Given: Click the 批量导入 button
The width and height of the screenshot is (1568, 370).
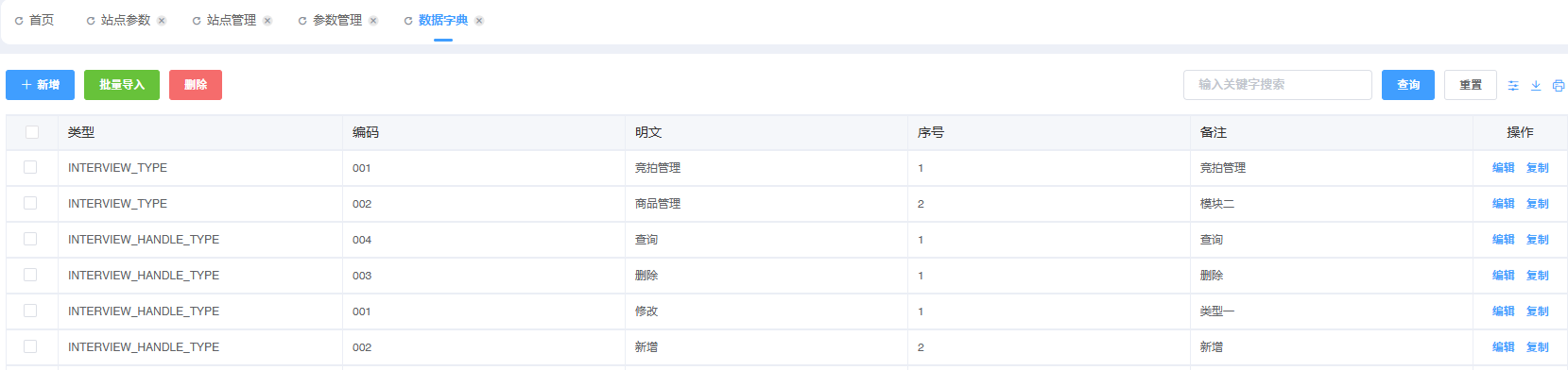Looking at the screenshot, I should [122, 85].
